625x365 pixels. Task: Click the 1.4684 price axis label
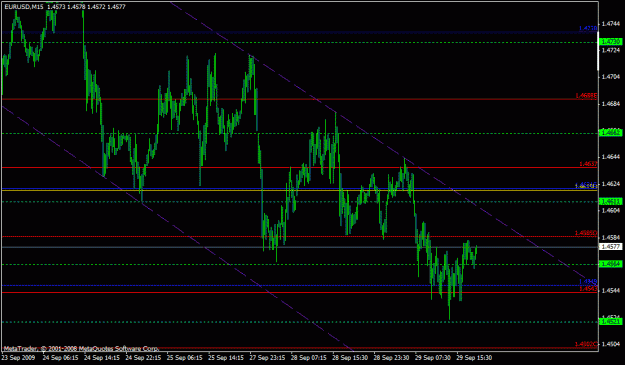coord(611,104)
